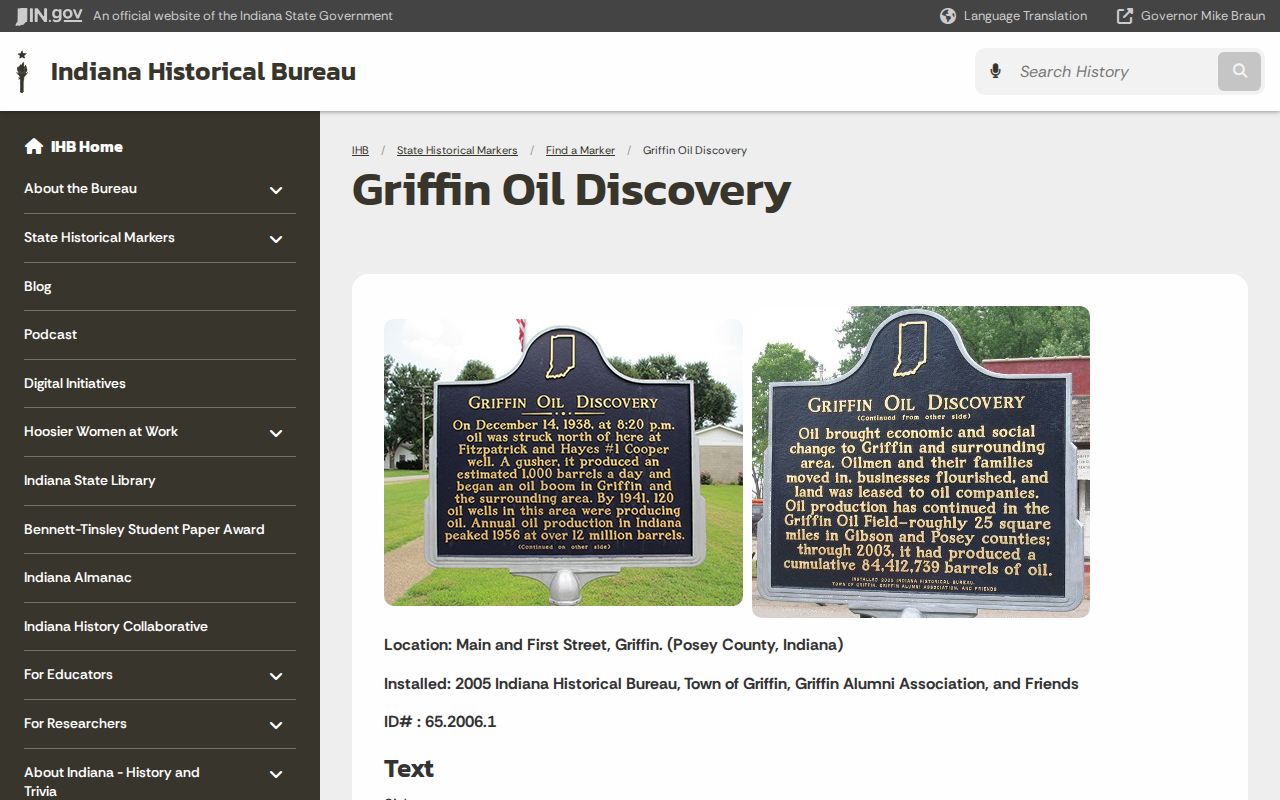
Task: Expand the Hoosier Women at Work chevron
Action: click(276, 433)
